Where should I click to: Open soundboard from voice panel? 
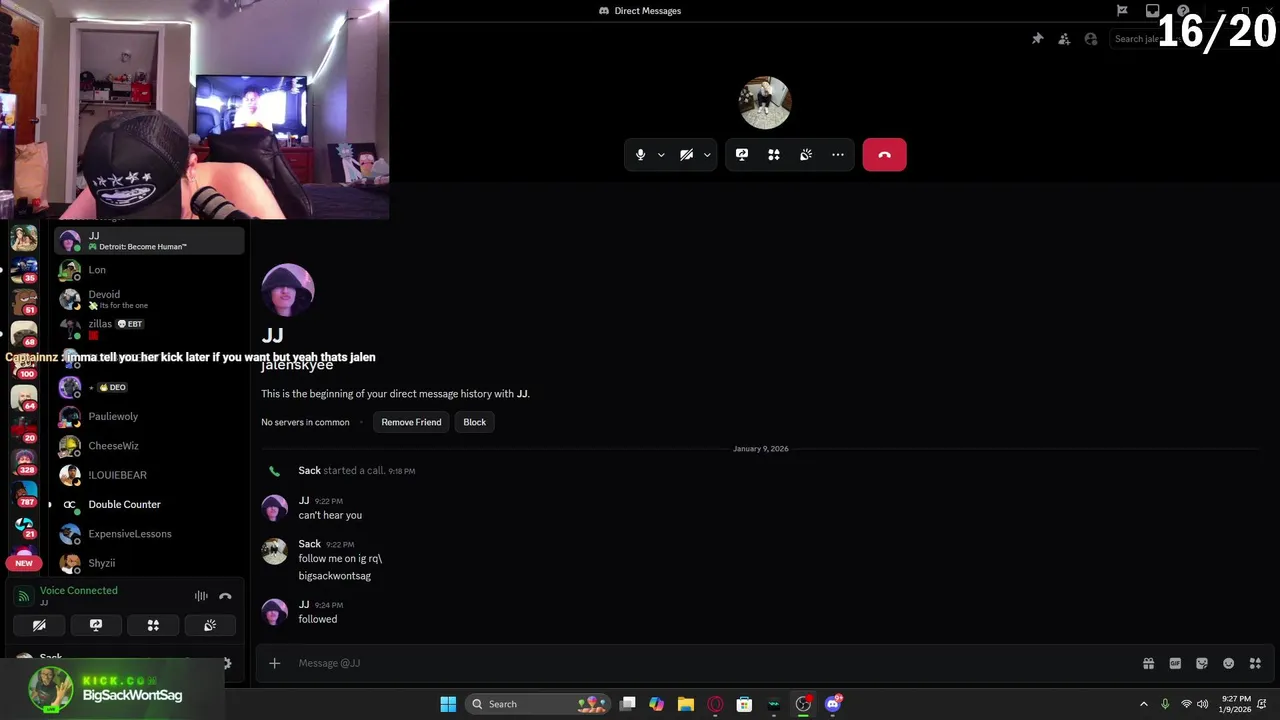pyautogui.click(x=210, y=625)
